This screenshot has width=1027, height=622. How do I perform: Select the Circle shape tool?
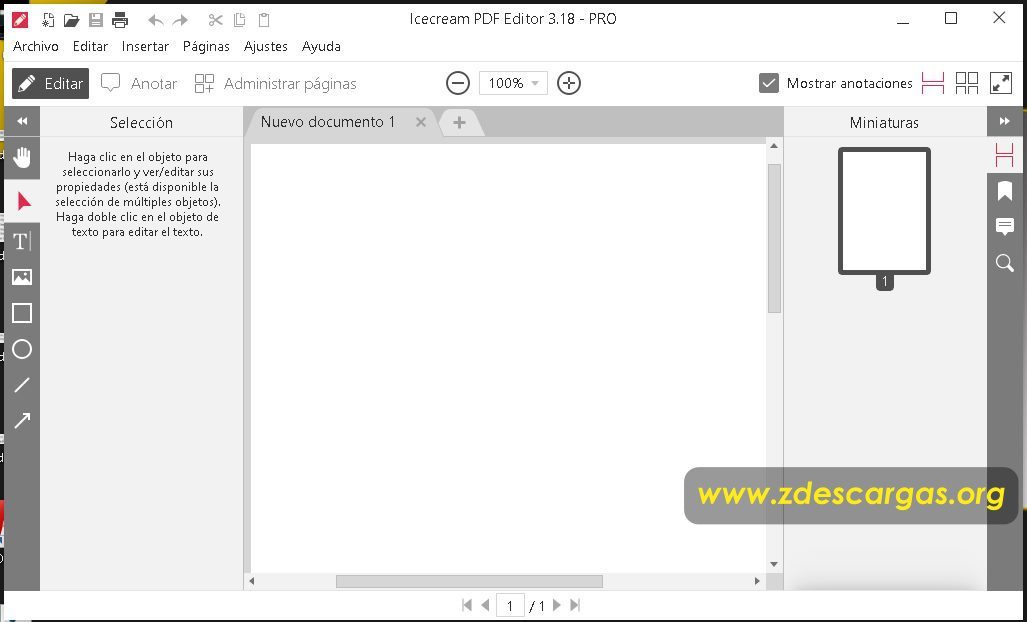click(x=22, y=349)
